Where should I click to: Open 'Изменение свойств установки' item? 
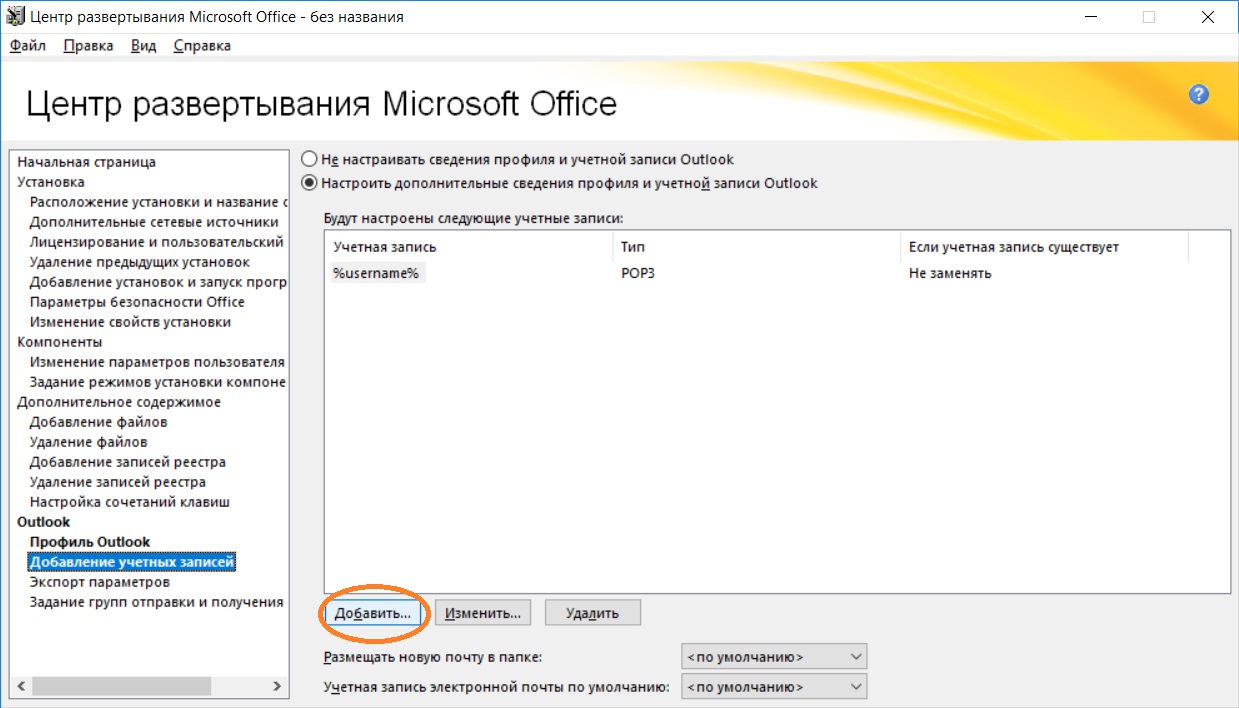click(131, 322)
